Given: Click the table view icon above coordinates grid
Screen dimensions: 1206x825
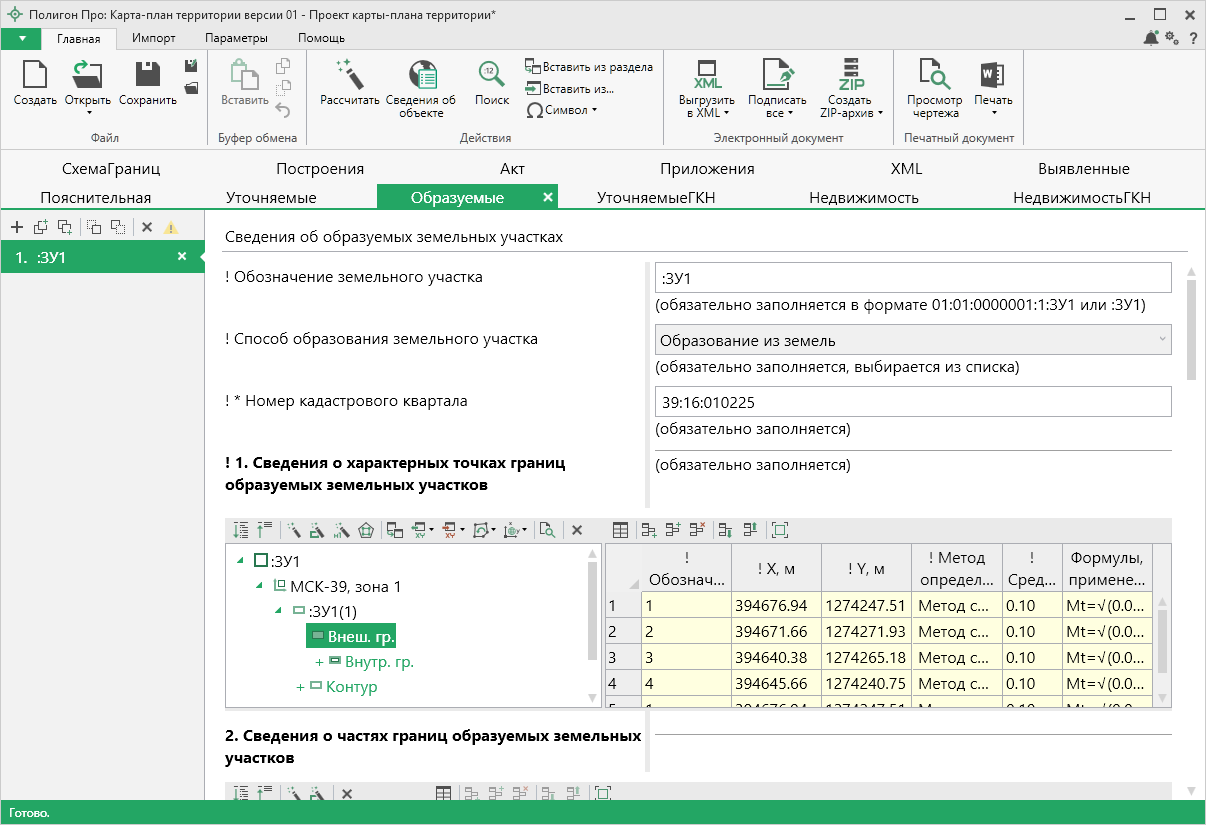Looking at the screenshot, I should coord(620,530).
